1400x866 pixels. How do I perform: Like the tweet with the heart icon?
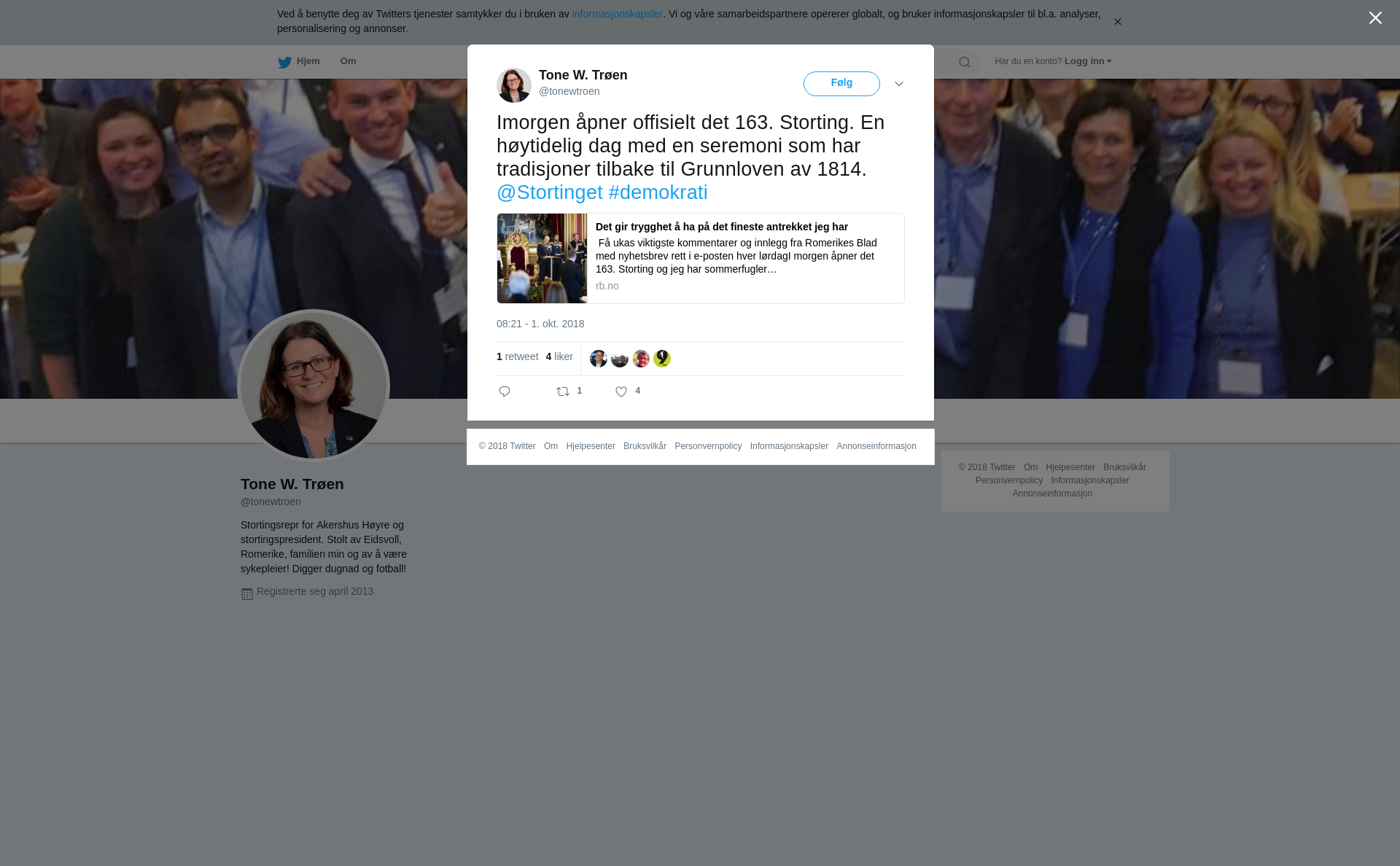(621, 391)
